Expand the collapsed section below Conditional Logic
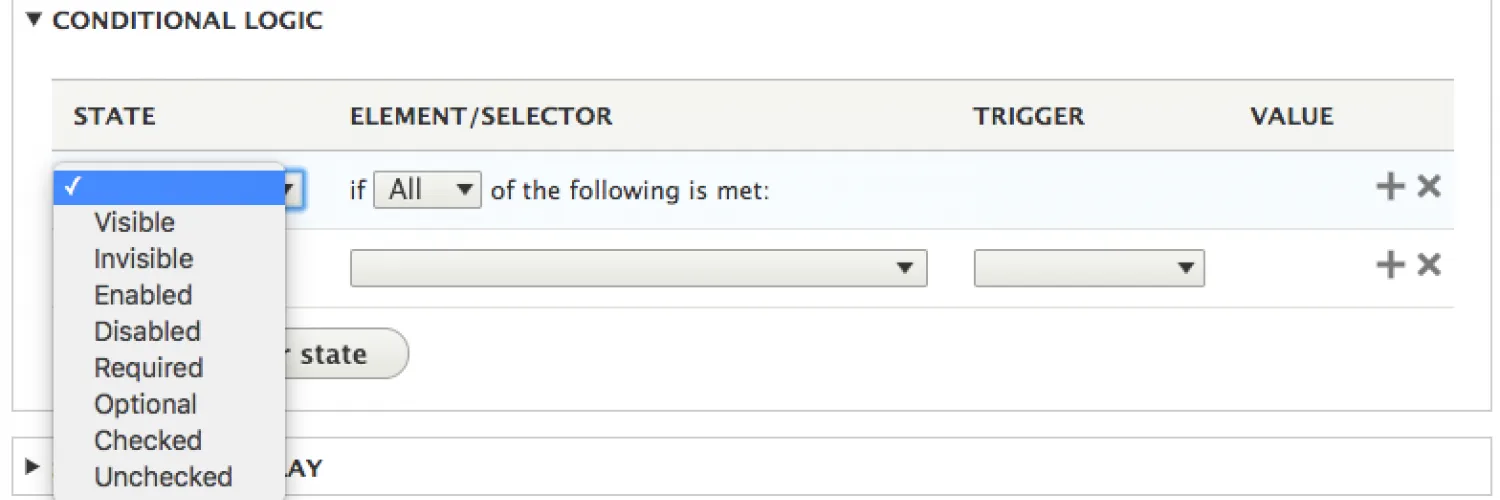This screenshot has height=500, width=1500. 33,466
